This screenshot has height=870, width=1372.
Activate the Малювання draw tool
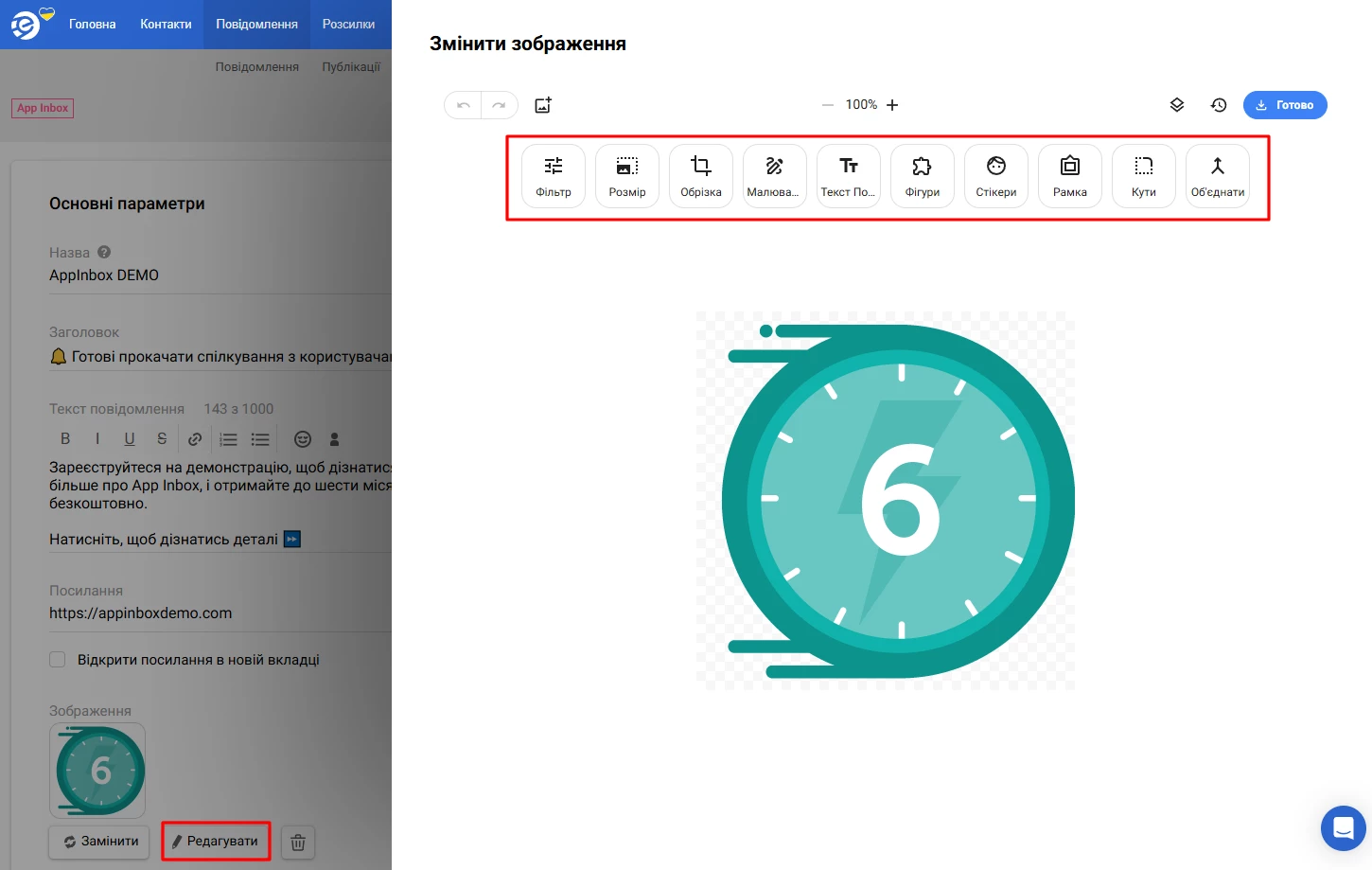coord(775,176)
